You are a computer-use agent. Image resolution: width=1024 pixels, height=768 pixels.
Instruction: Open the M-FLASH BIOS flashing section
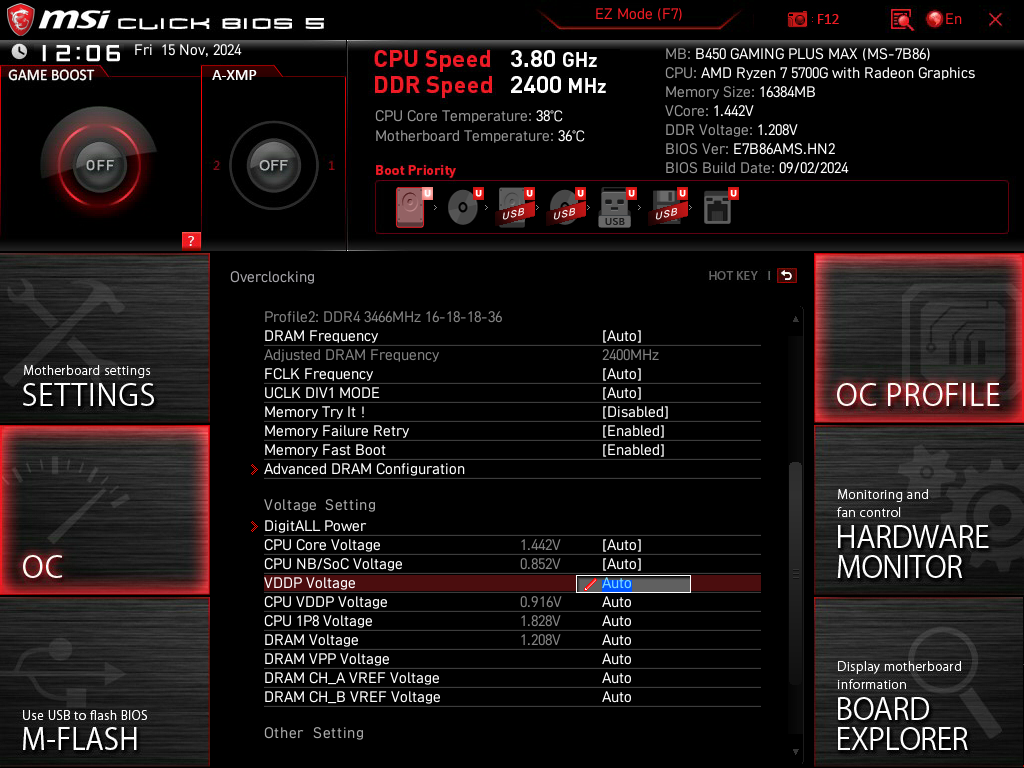(x=104, y=682)
